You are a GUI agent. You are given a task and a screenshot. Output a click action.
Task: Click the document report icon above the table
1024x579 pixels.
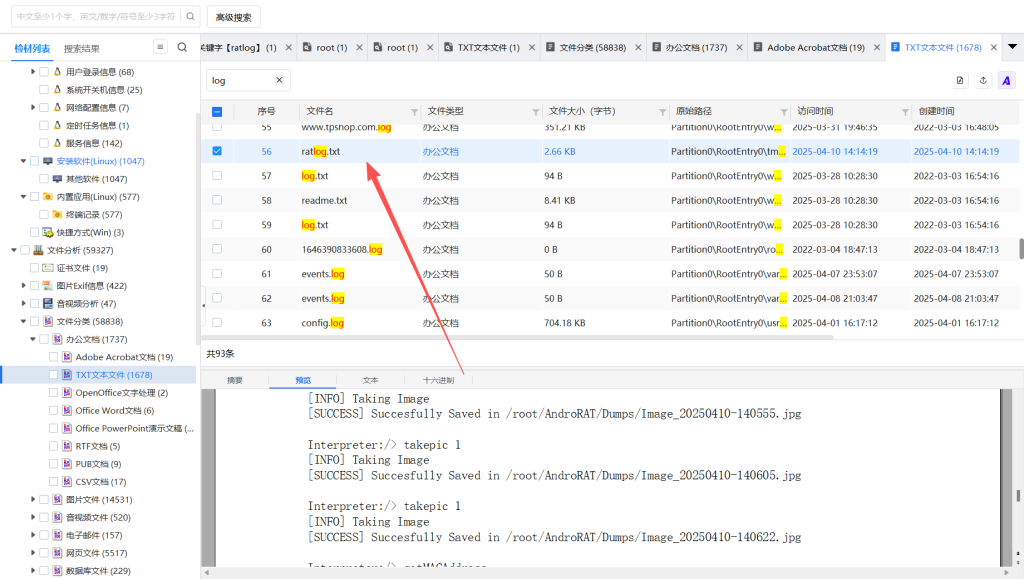tap(960, 80)
